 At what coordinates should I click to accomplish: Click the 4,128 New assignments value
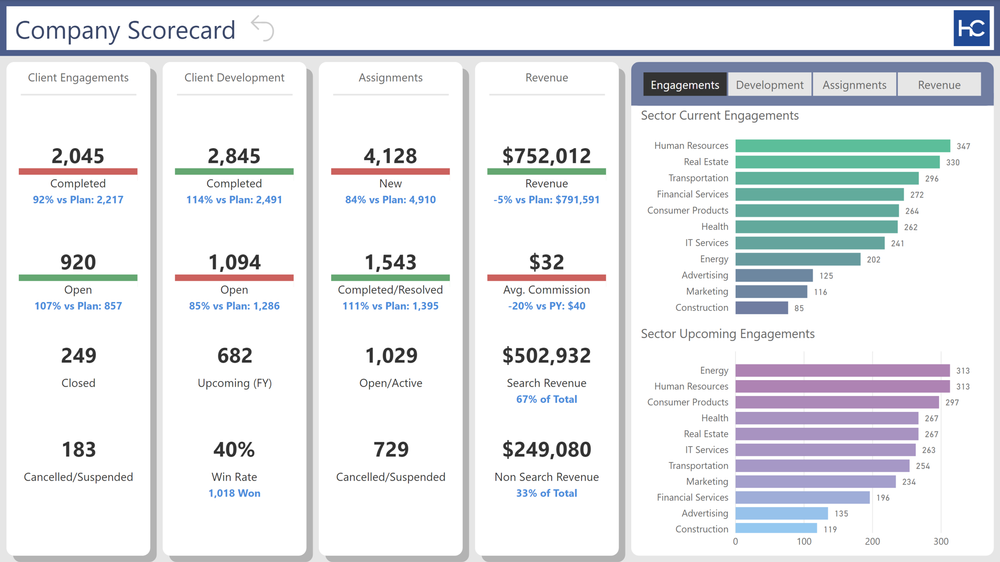tap(390, 156)
